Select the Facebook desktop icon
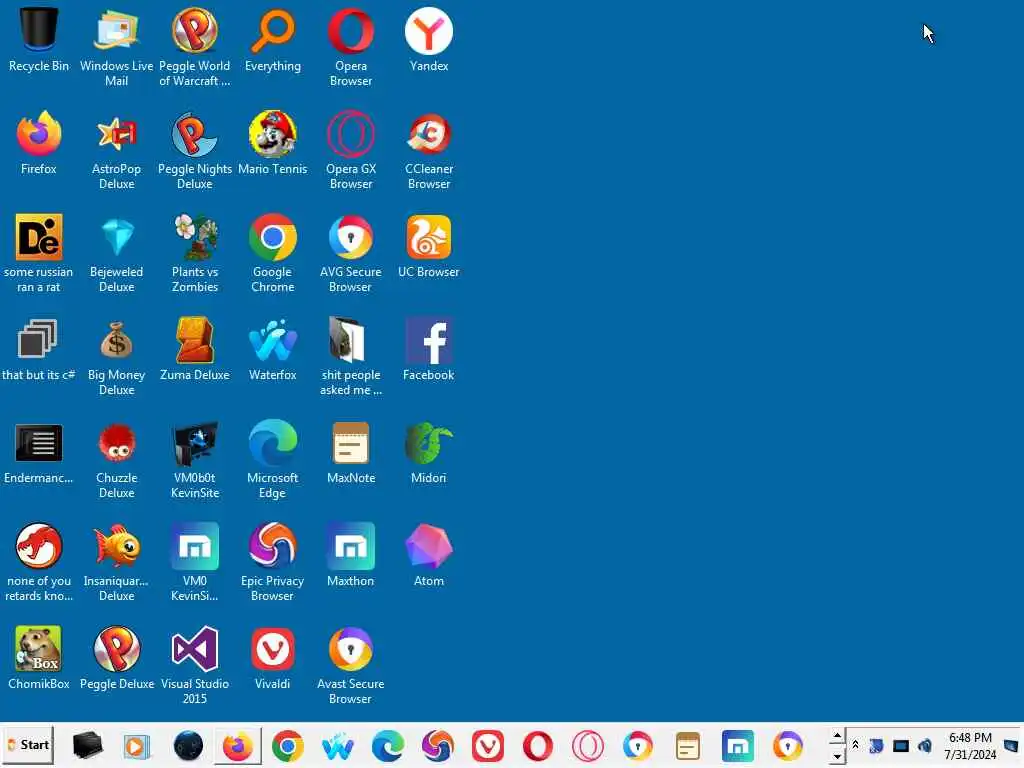 click(428, 349)
